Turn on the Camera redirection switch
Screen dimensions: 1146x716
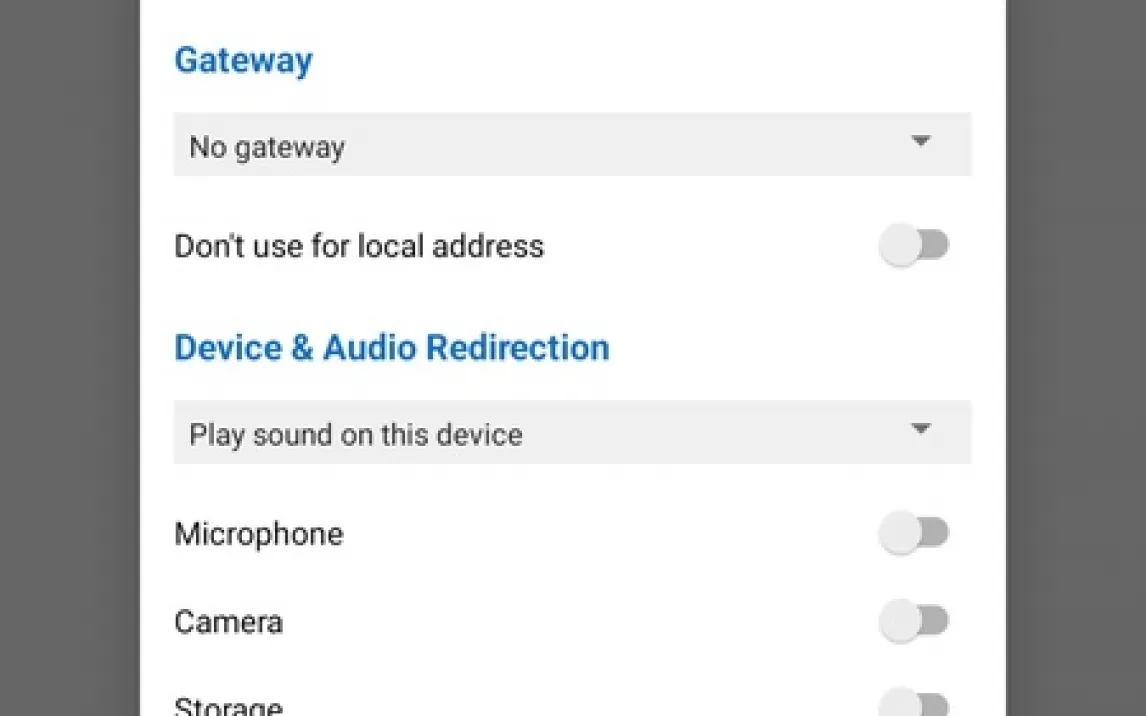[914, 621]
